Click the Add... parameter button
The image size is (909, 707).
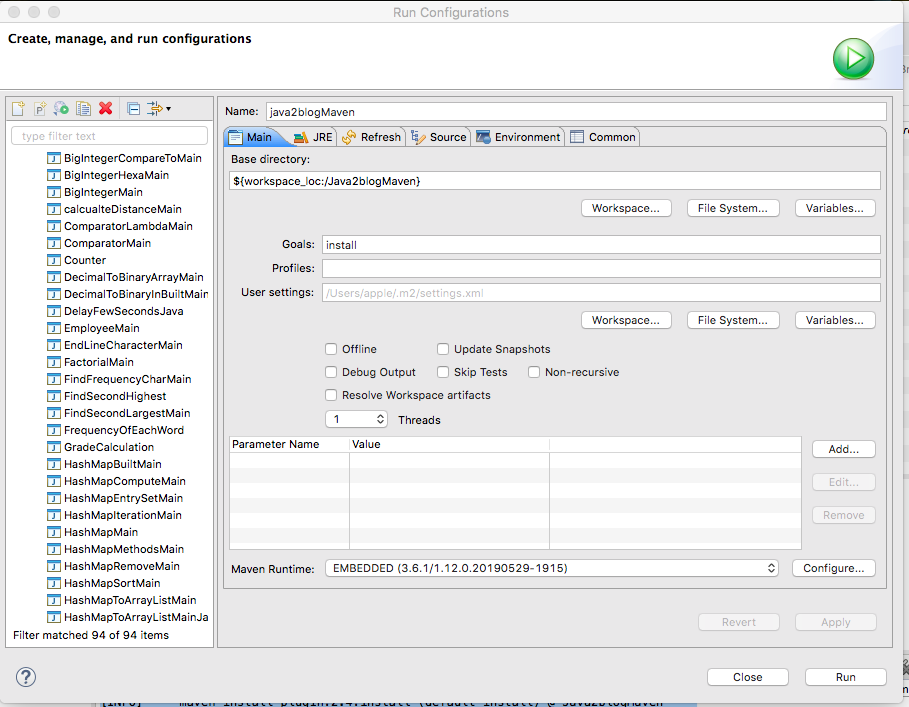click(843, 449)
